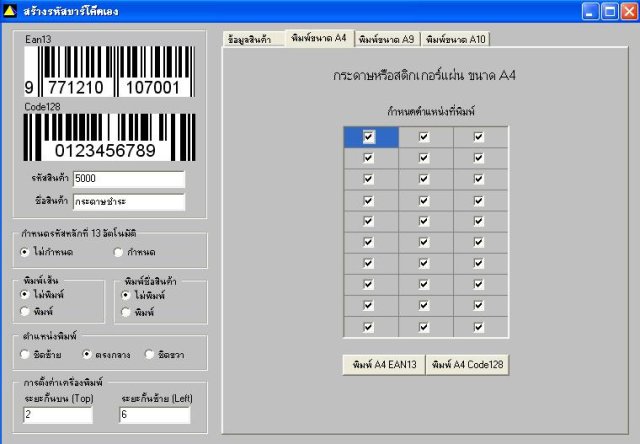Uncheck the highlighted top-left position checkbox
This screenshot has width=640, height=444.
pyautogui.click(x=369, y=137)
